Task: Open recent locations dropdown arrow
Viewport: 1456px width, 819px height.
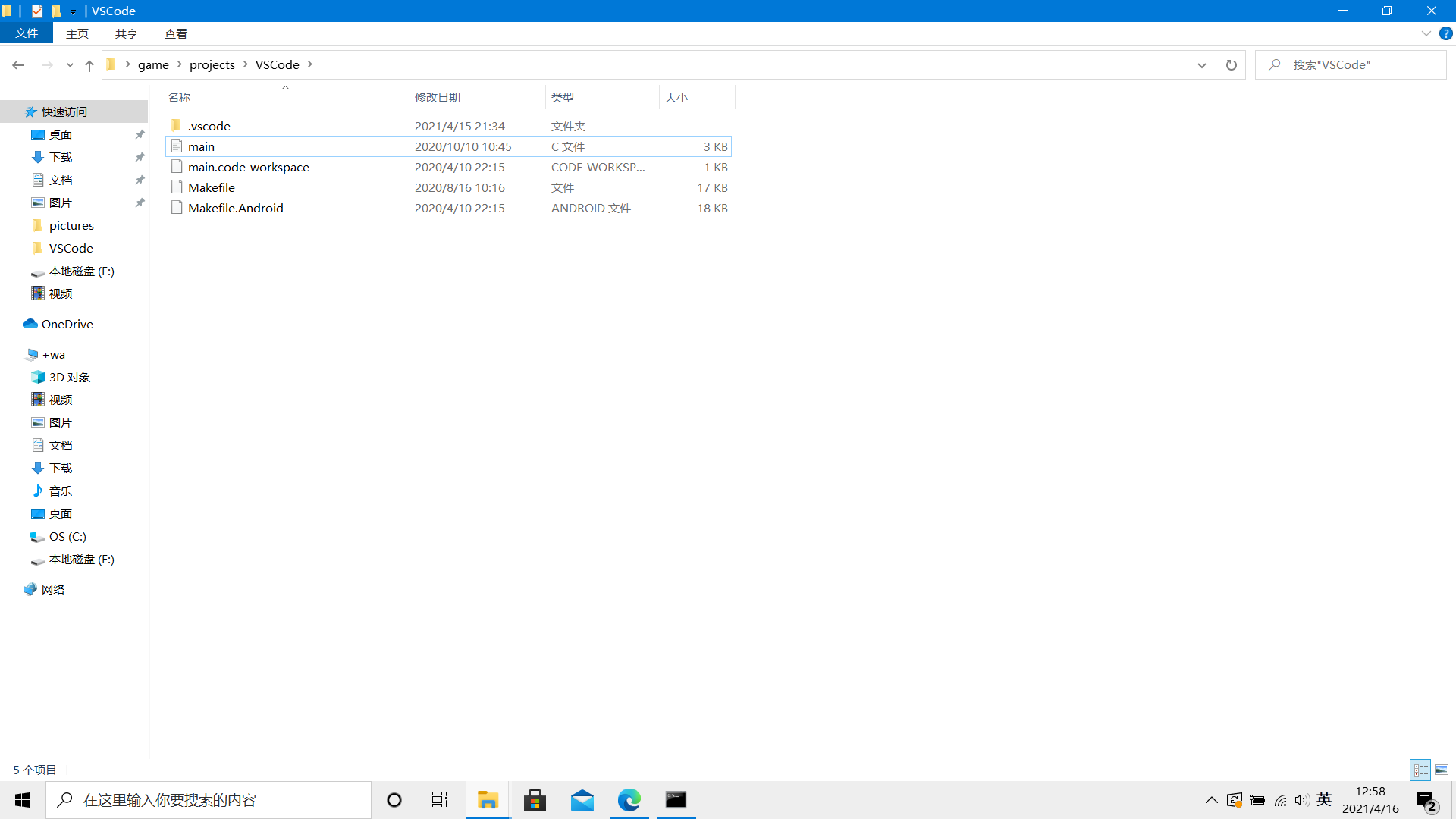Action: tap(70, 65)
